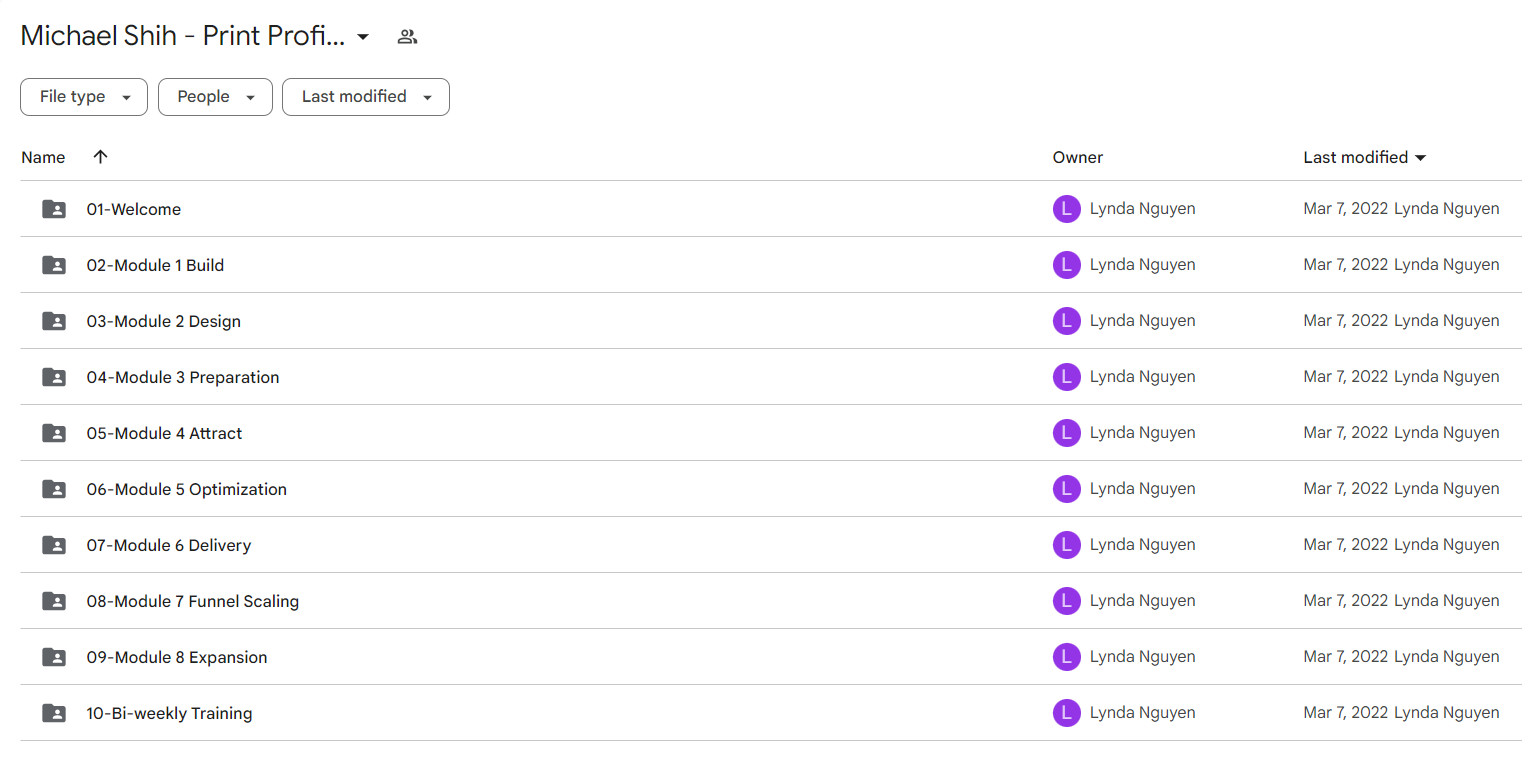Click the Mar 7, 2022 date in 08-Module 7 Funnel Scaling row
Viewport: 1522px width, 768px height.
coord(1346,601)
